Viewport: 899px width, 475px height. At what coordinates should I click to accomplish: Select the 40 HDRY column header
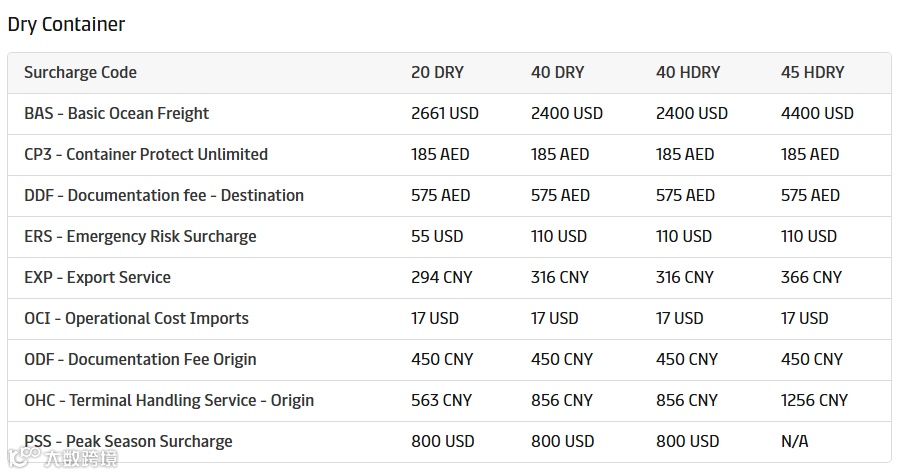tap(688, 72)
